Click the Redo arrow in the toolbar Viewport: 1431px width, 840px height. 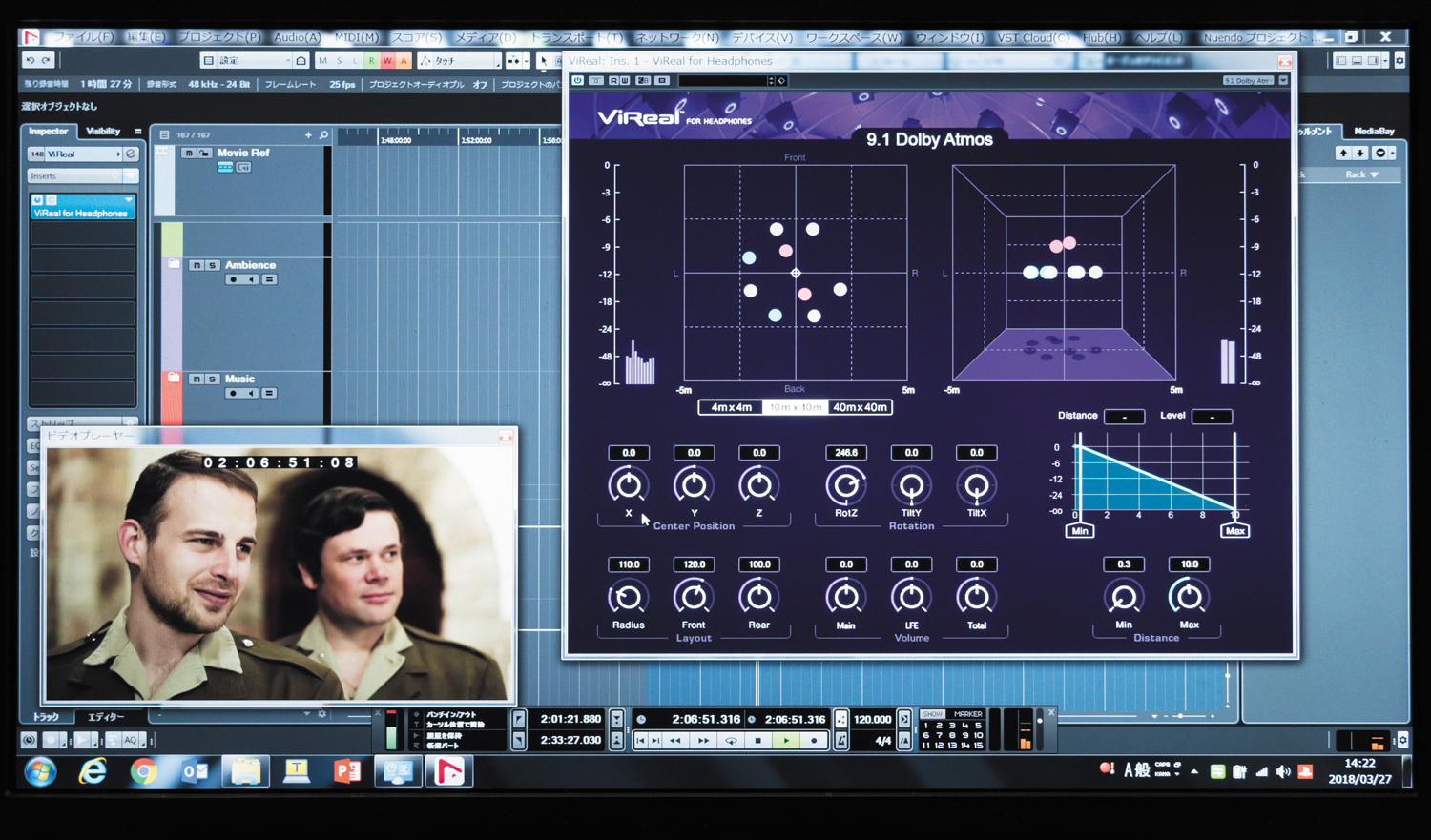(46, 60)
